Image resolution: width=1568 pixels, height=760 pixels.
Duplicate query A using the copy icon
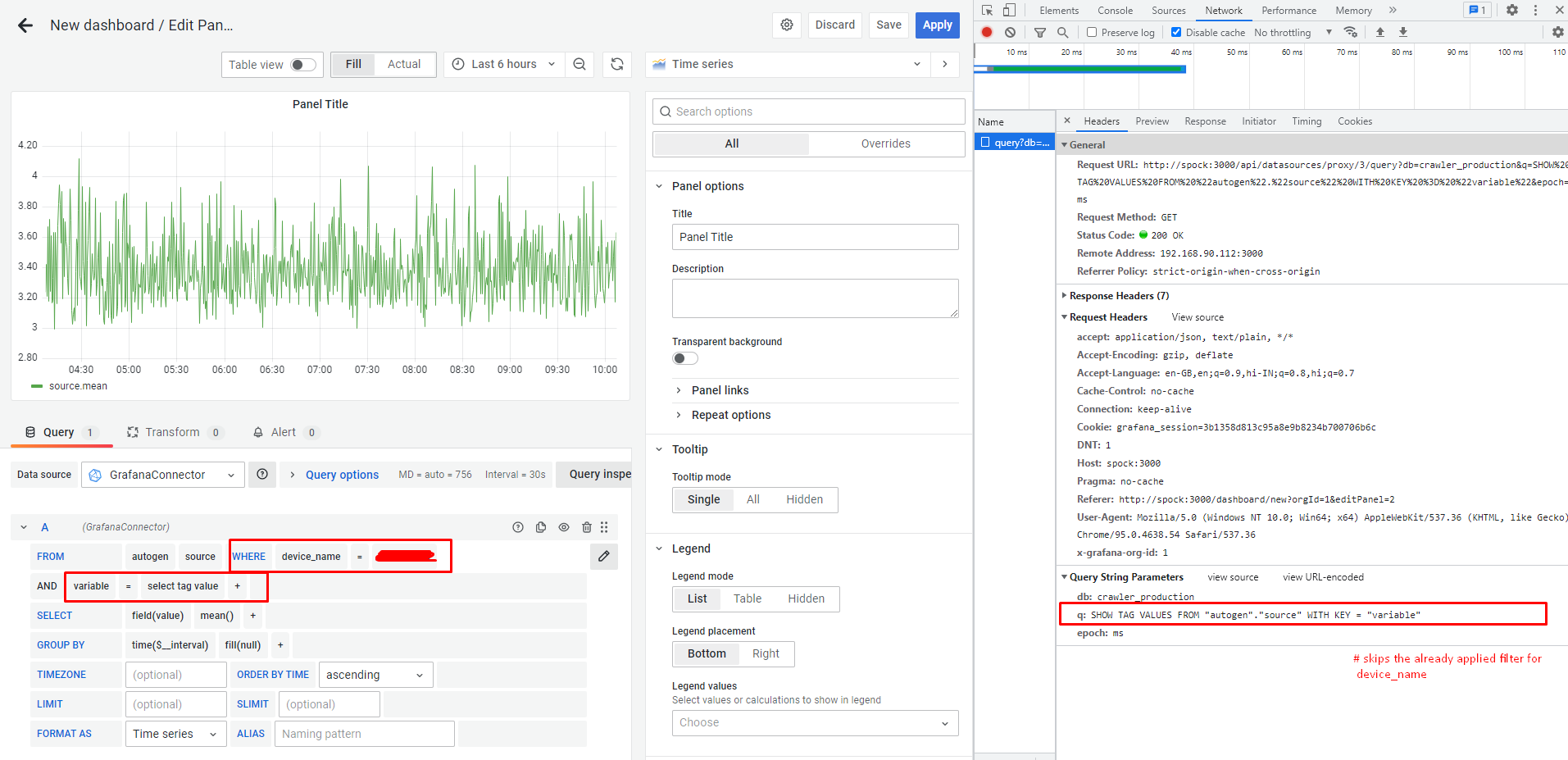point(541,527)
